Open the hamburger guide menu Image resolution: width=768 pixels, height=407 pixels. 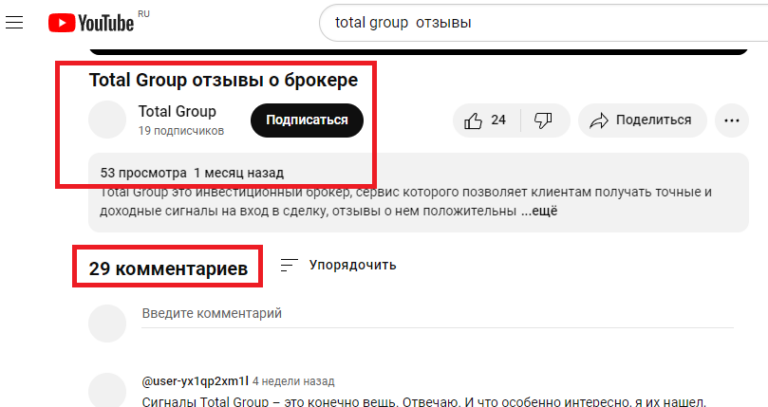[x=15, y=22]
